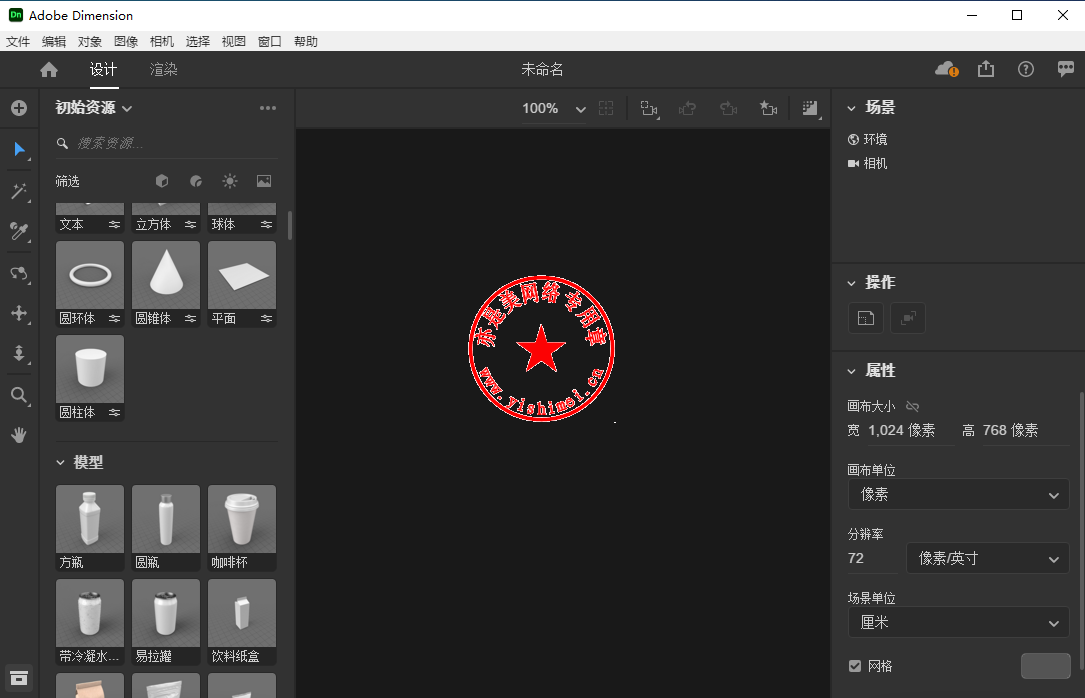The image size is (1085, 698).
Task: Filter assets by materials icon
Action: click(196, 181)
